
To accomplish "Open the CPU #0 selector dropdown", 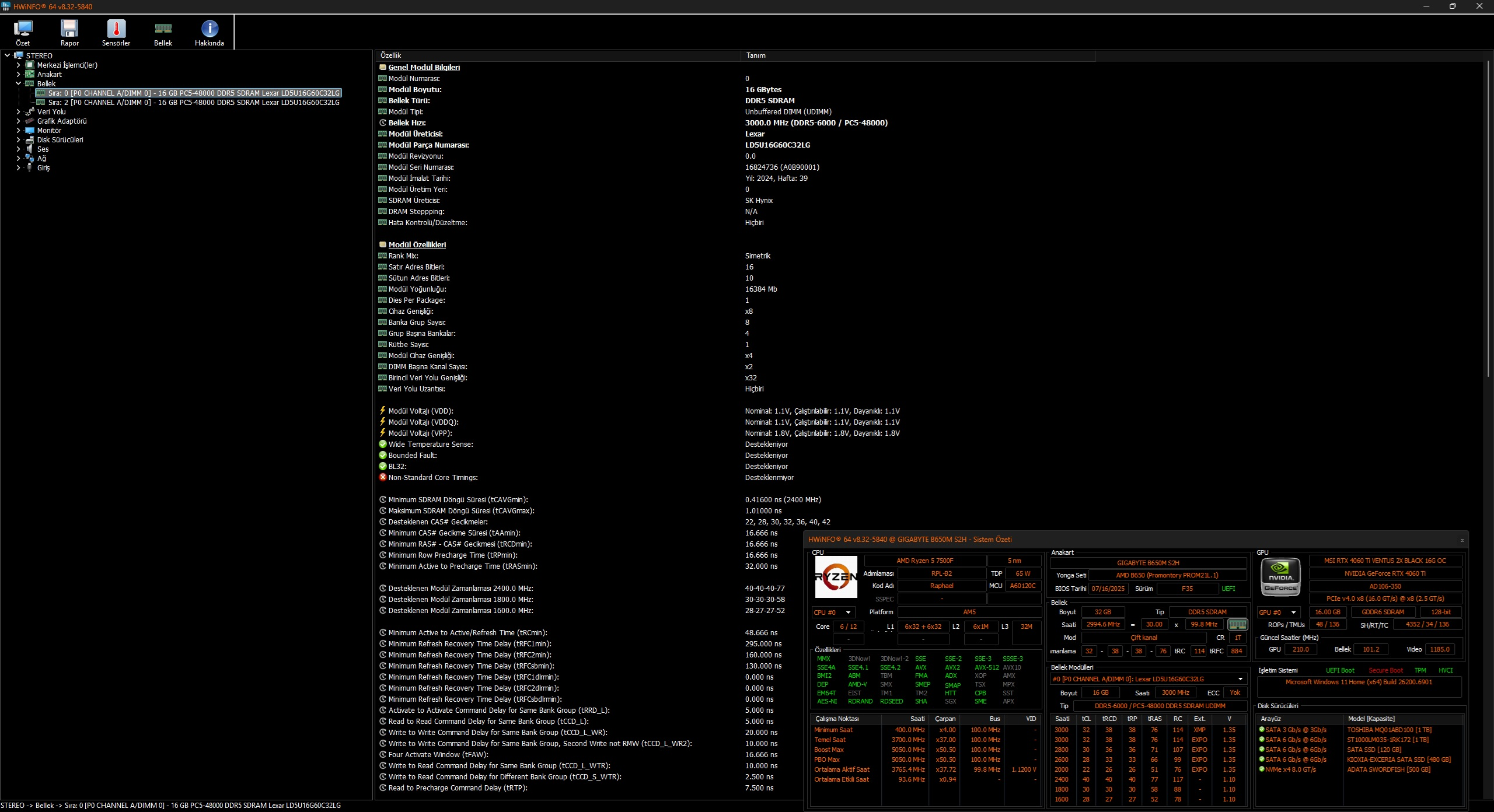I will 833,612.
